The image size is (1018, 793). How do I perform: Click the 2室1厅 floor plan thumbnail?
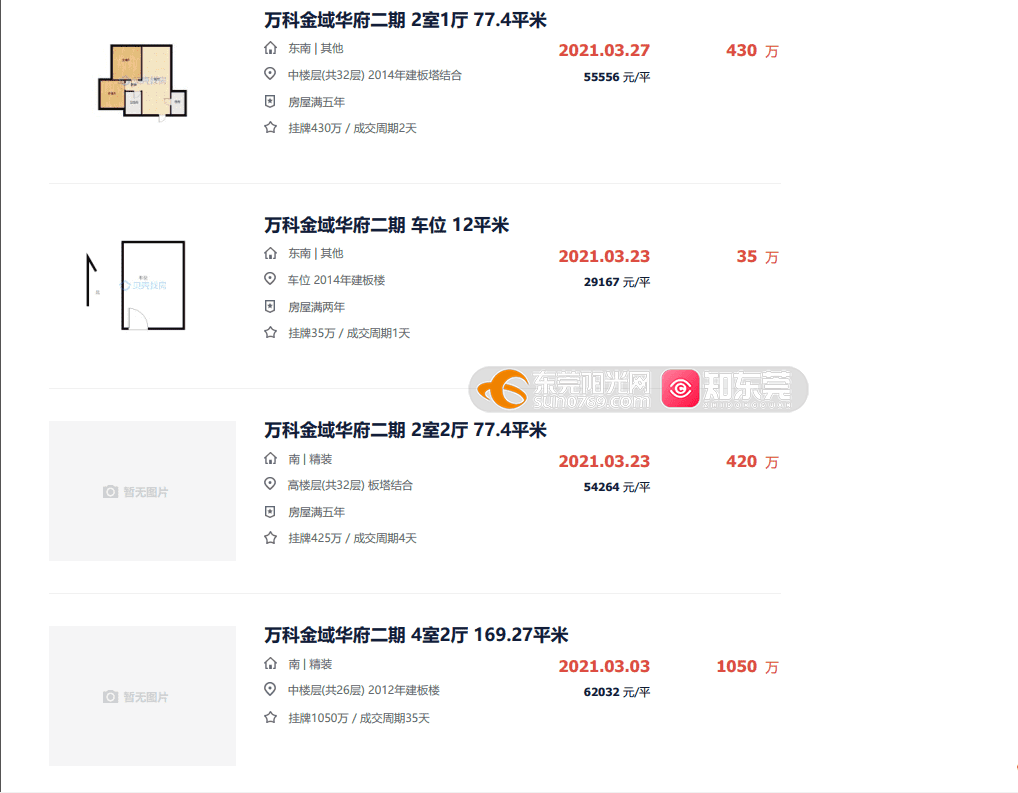[142, 81]
